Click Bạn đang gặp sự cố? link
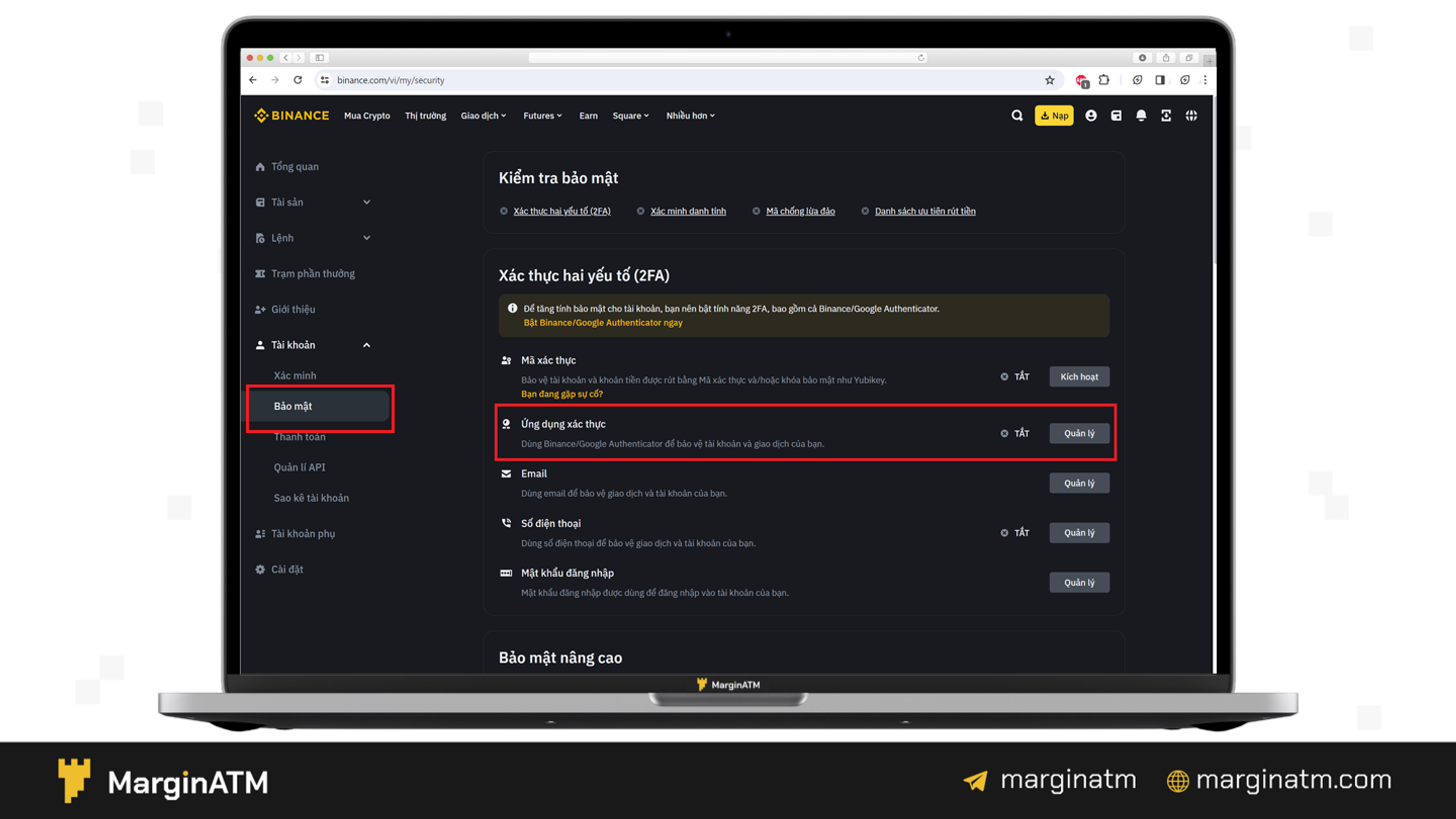This screenshot has height=819, width=1456. (x=562, y=394)
